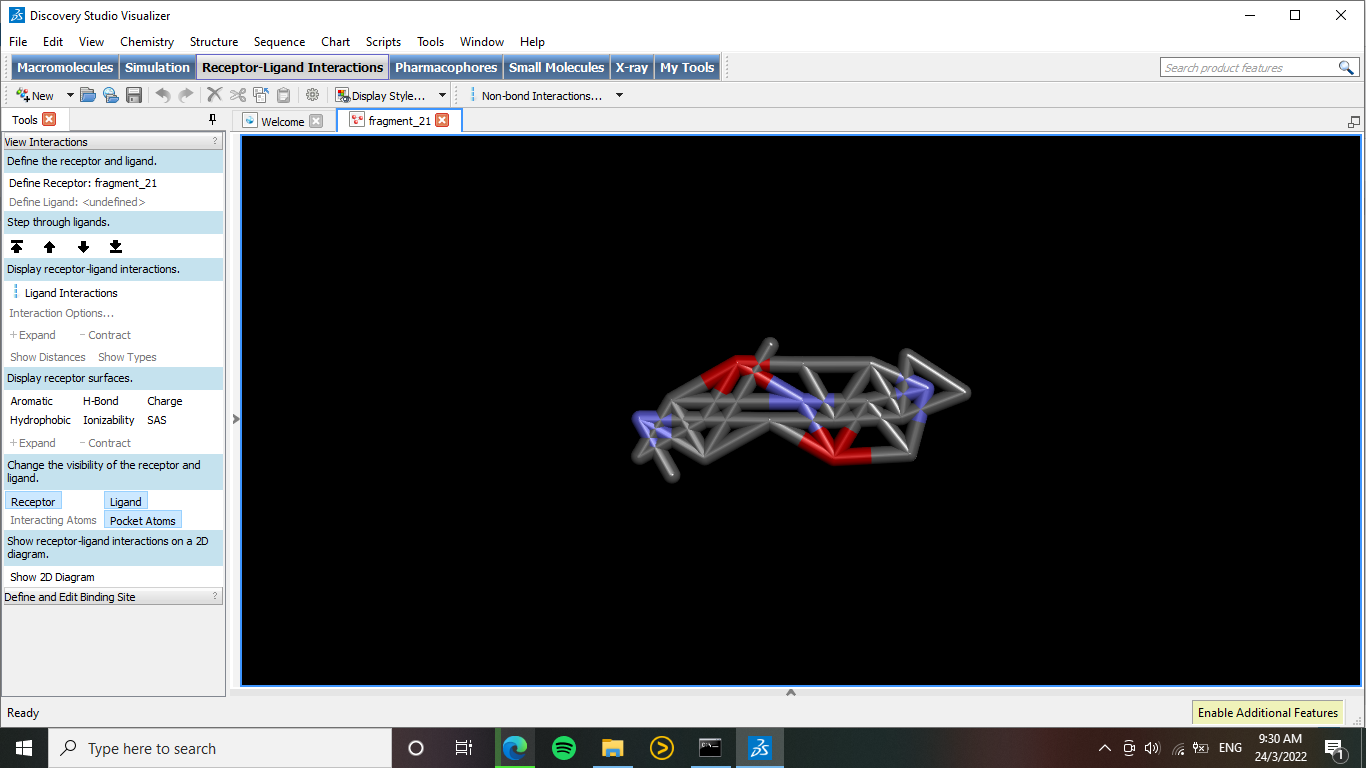Select the Macromolecules toolset tab
The image size is (1366, 768).
pyautogui.click(x=65, y=67)
